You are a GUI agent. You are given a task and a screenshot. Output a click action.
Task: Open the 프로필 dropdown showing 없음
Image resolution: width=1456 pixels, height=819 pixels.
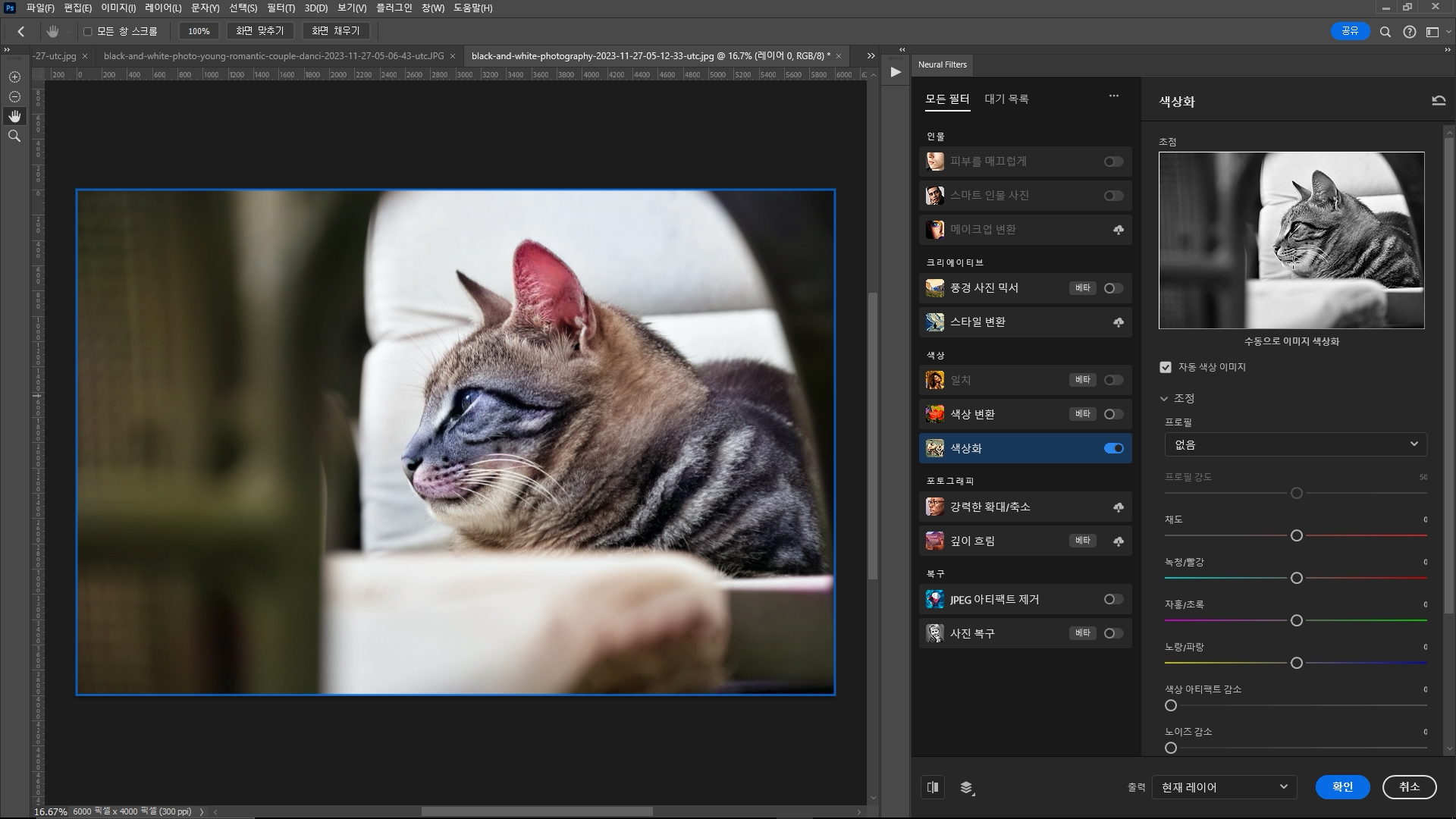[1295, 444]
